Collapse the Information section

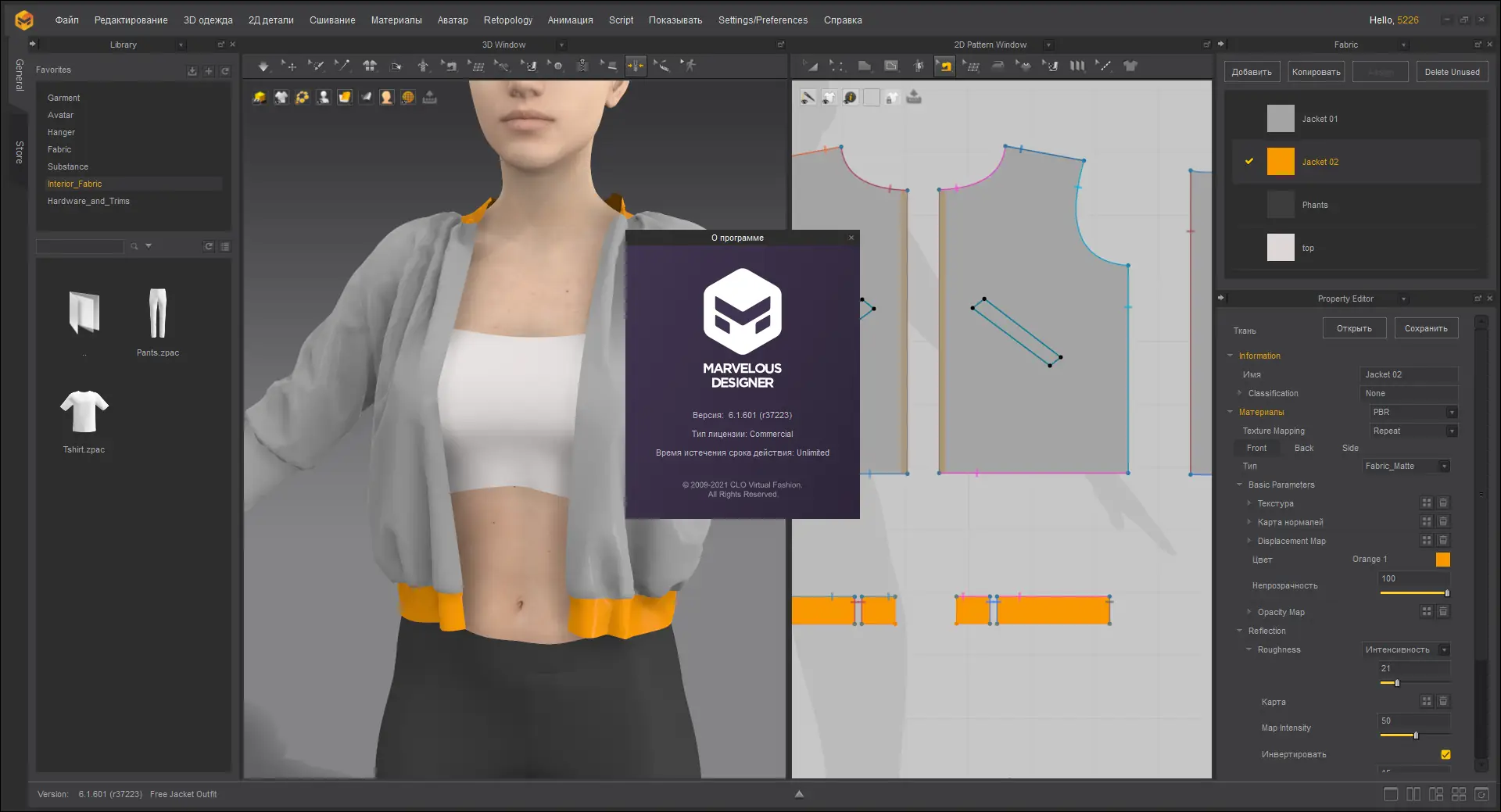(x=1230, y=356)
